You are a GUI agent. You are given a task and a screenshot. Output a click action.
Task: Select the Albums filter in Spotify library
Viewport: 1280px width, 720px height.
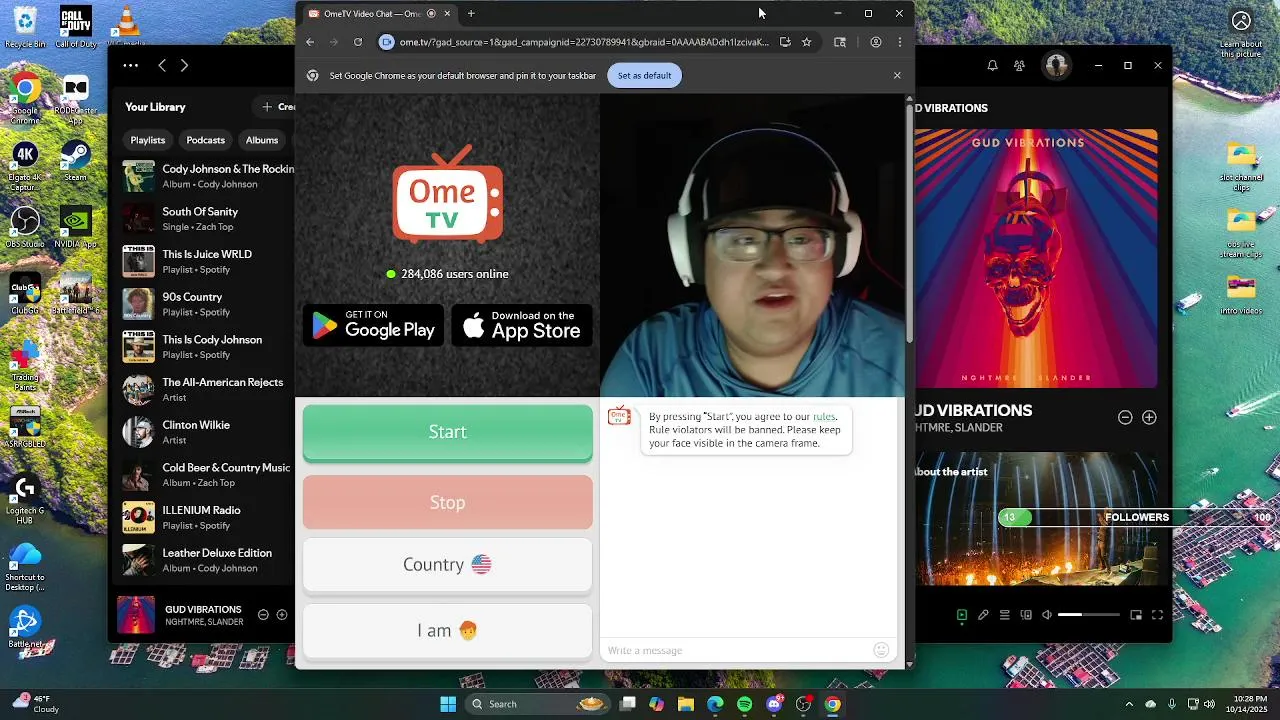(x=262, y=140)
